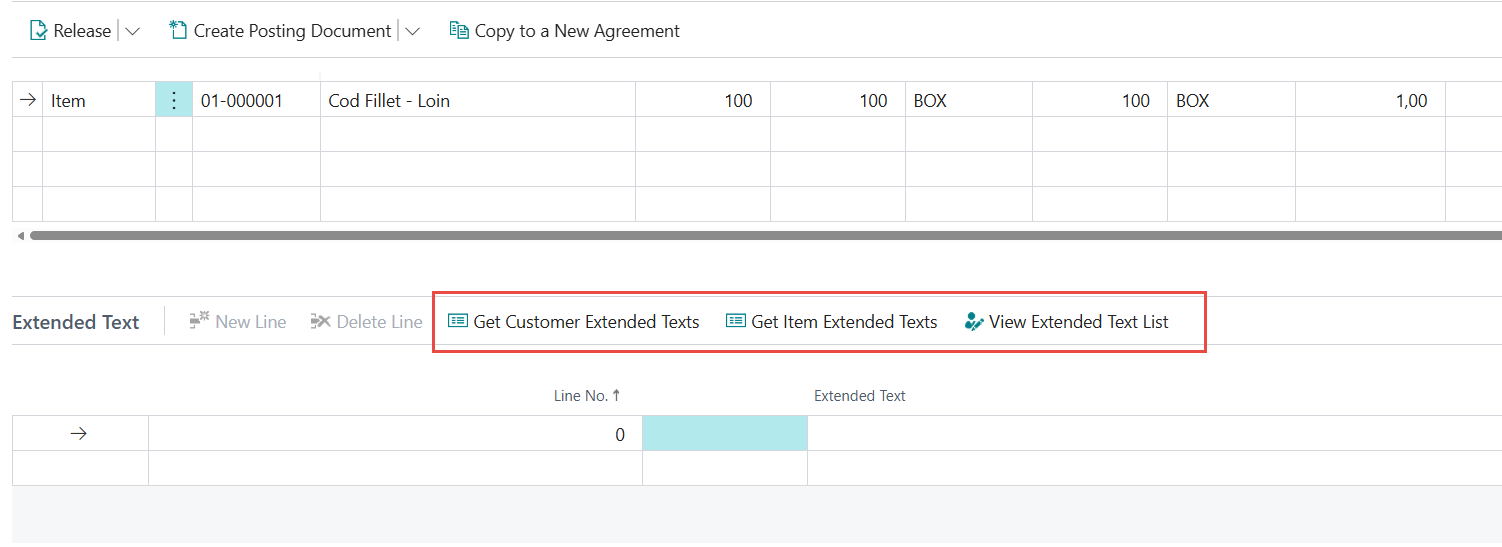The width and height of the screenshot is (1502, 547).
Task: Select item number 01-000001 cell
Action: (x=255, y=101)
